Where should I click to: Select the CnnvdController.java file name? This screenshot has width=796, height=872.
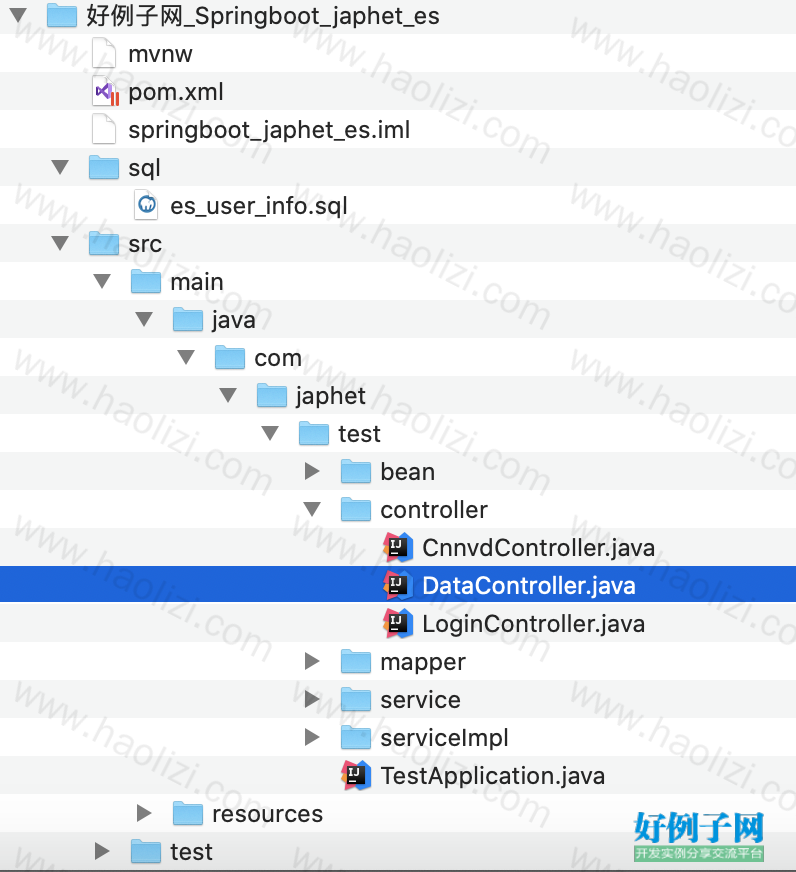[x=538, y=548]
